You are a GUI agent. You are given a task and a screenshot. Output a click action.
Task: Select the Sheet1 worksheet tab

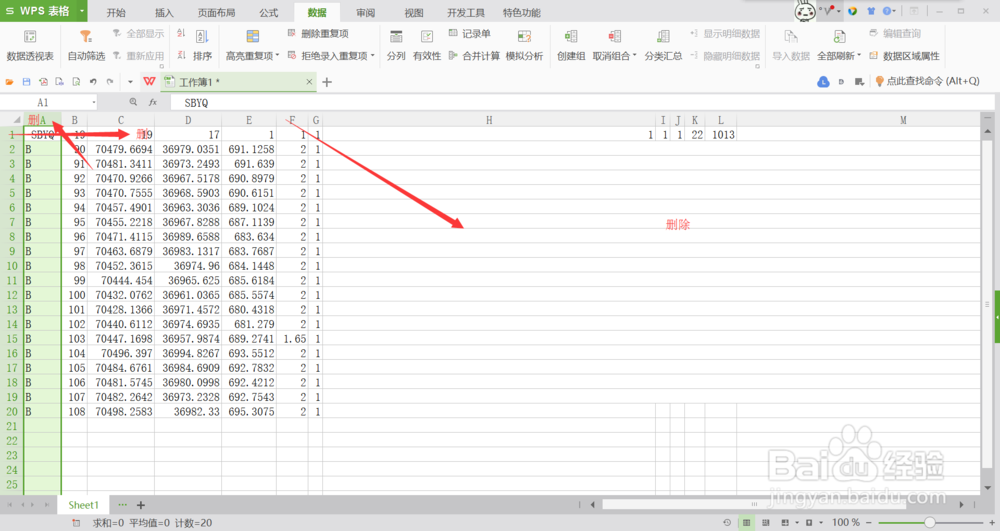(x=84, y=505)
